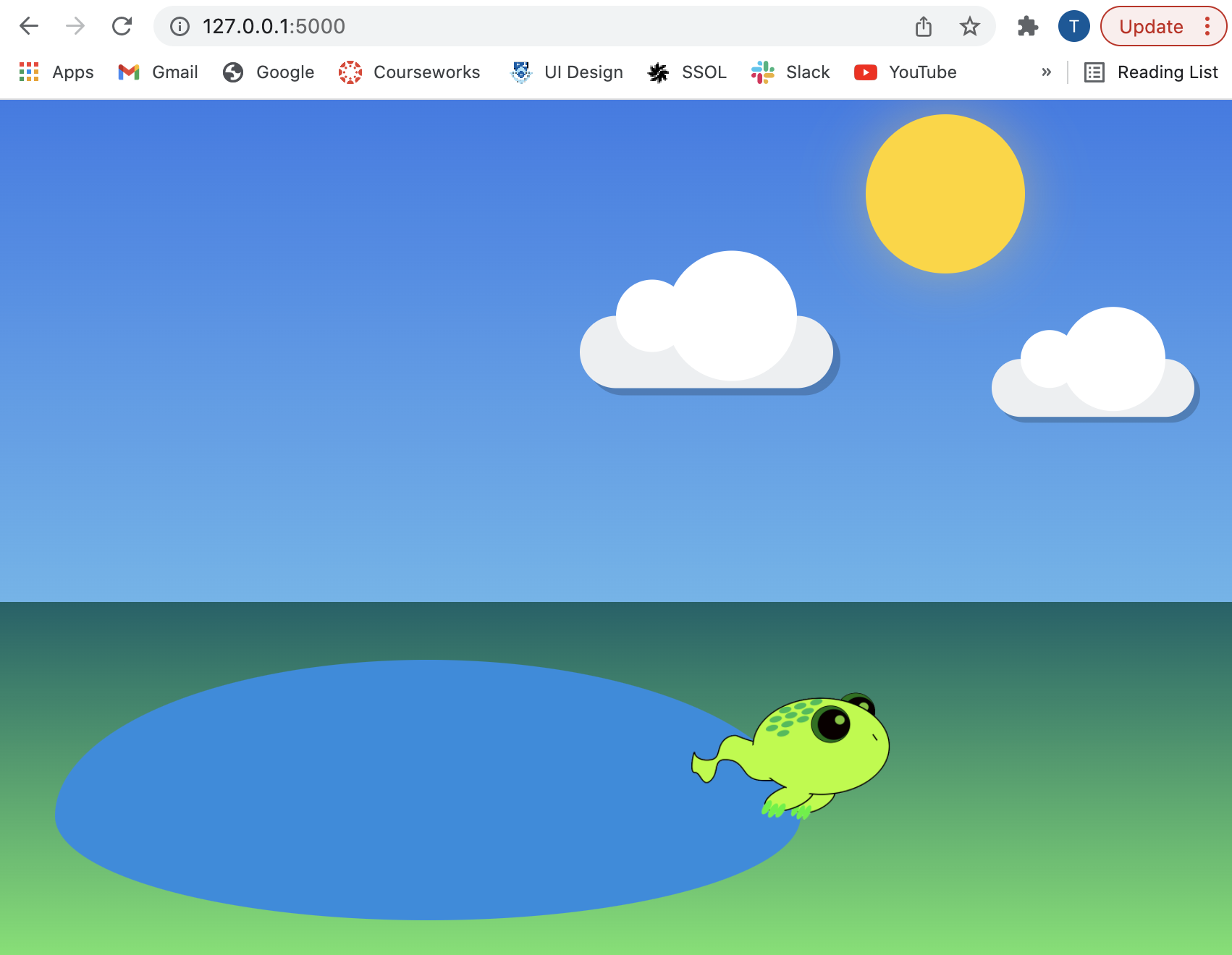Image resolution: width=1232 pixels, height=955 pixels.
Task: Reload the current page
Action: pos(122,27)
